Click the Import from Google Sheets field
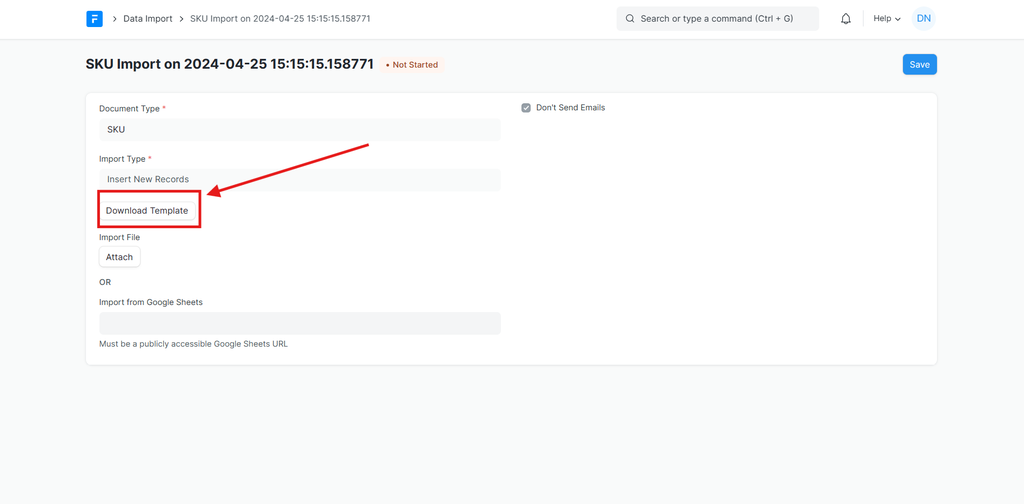Image resolution: width=1024 pixels, height=504 pixels. click(300, 323)
